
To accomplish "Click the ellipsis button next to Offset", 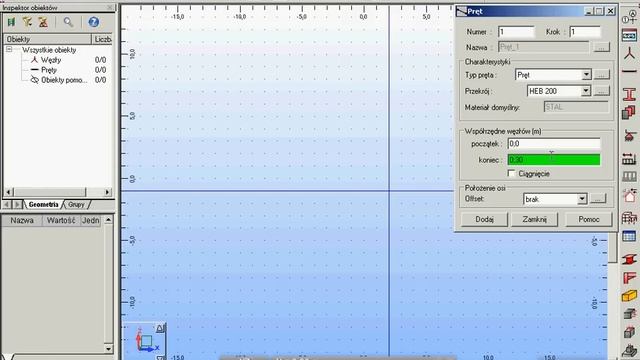I will coord(598,199).
